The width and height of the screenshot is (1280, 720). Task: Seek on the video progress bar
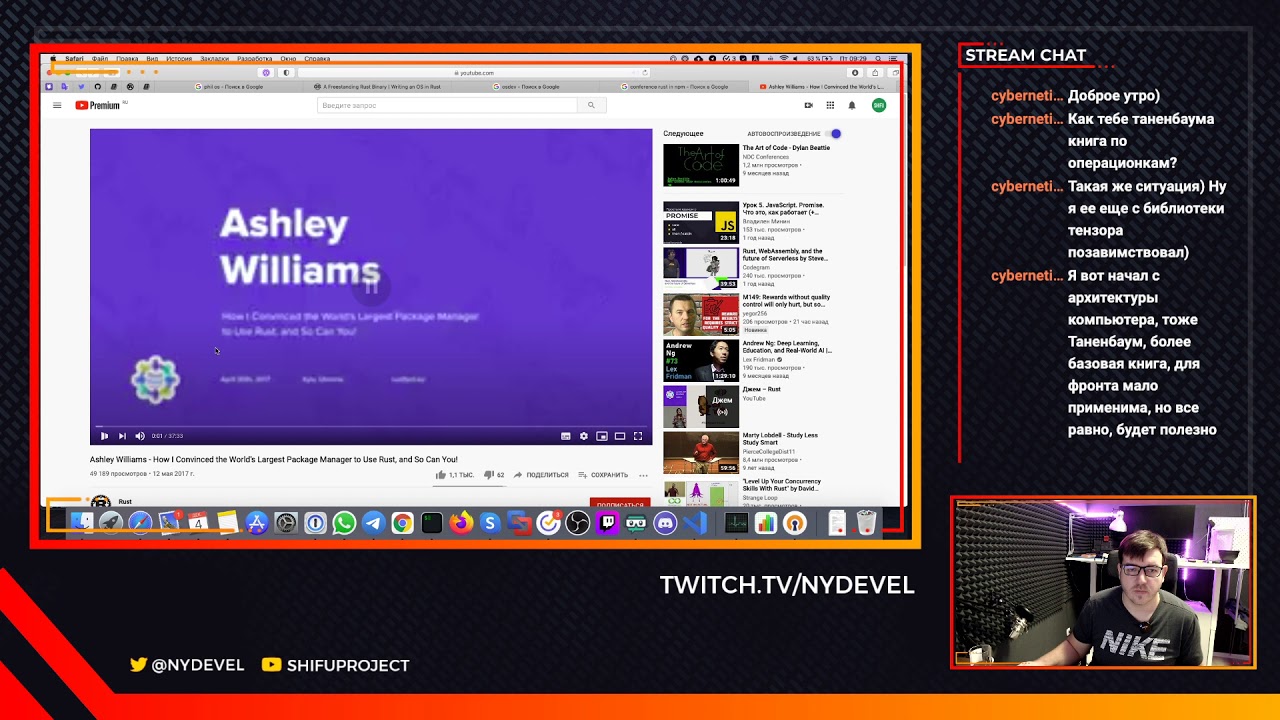pyautogui.click(x=371, y=427)
